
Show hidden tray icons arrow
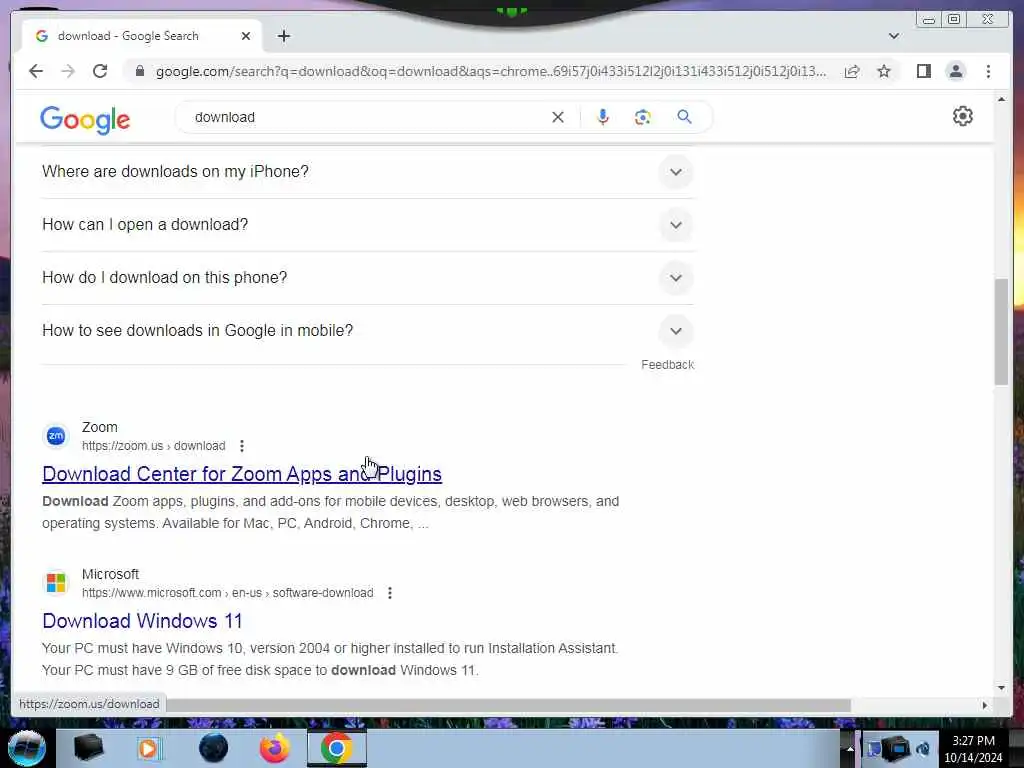(850, 749)
